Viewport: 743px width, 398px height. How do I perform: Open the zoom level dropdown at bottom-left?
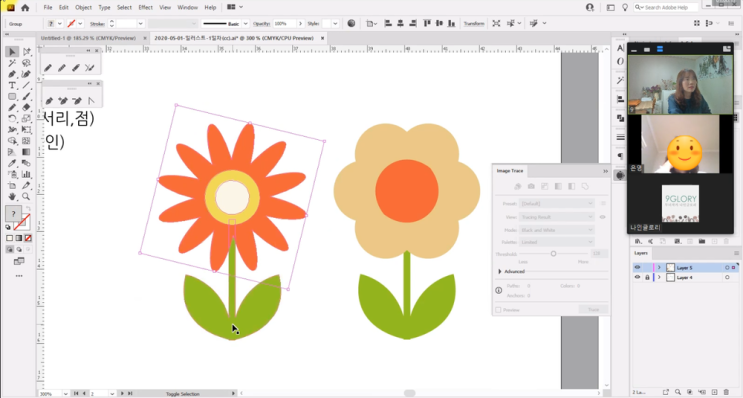tap(65, 394)
